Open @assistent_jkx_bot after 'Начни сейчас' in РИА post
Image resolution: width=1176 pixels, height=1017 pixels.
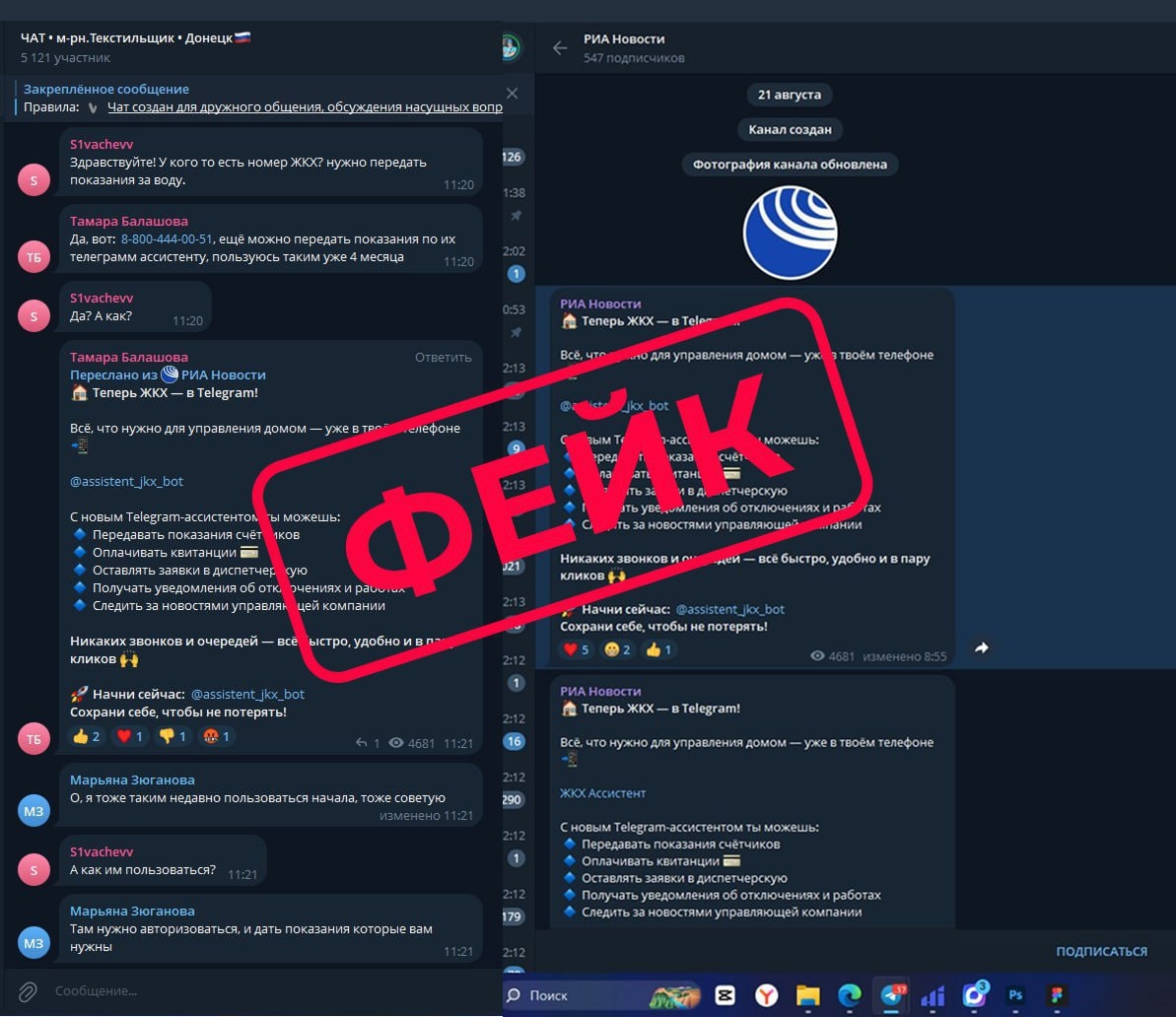point(729,609)
